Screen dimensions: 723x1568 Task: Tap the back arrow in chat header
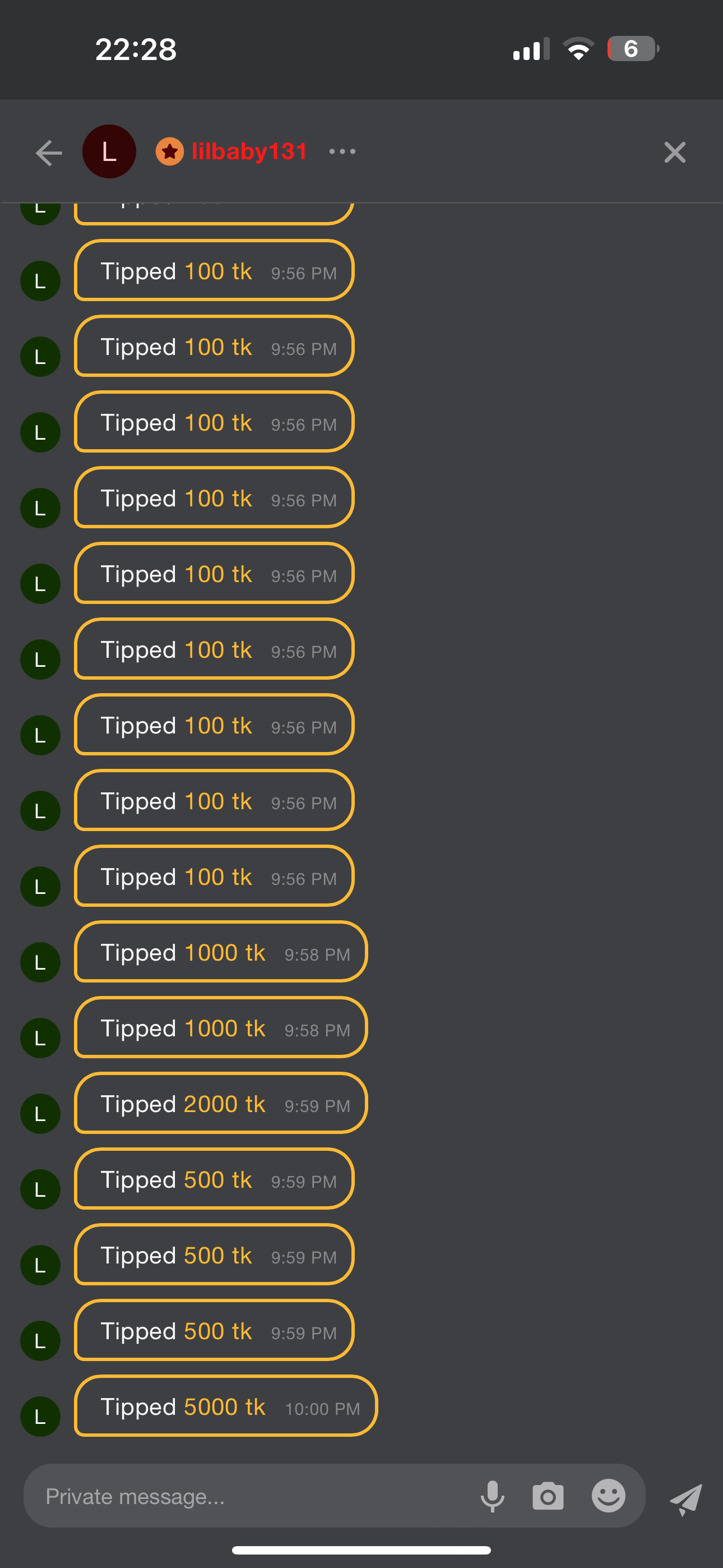pyautogui.click(x=49, y=152)
